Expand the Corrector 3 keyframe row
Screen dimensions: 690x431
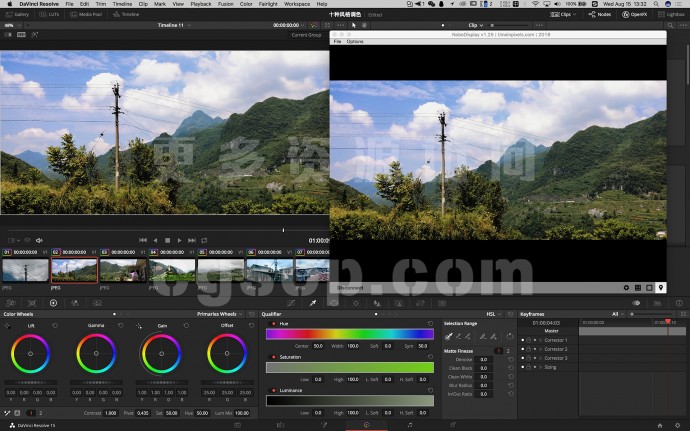pos(540,358)
